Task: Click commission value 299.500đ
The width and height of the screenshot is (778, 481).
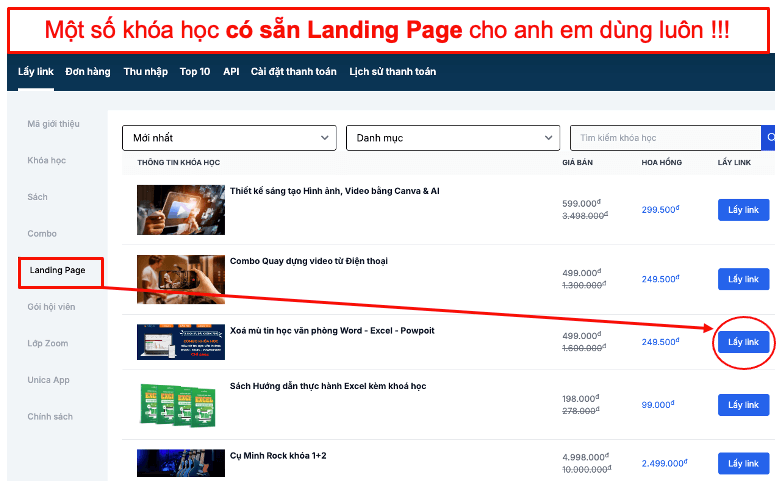Action: 660,209
